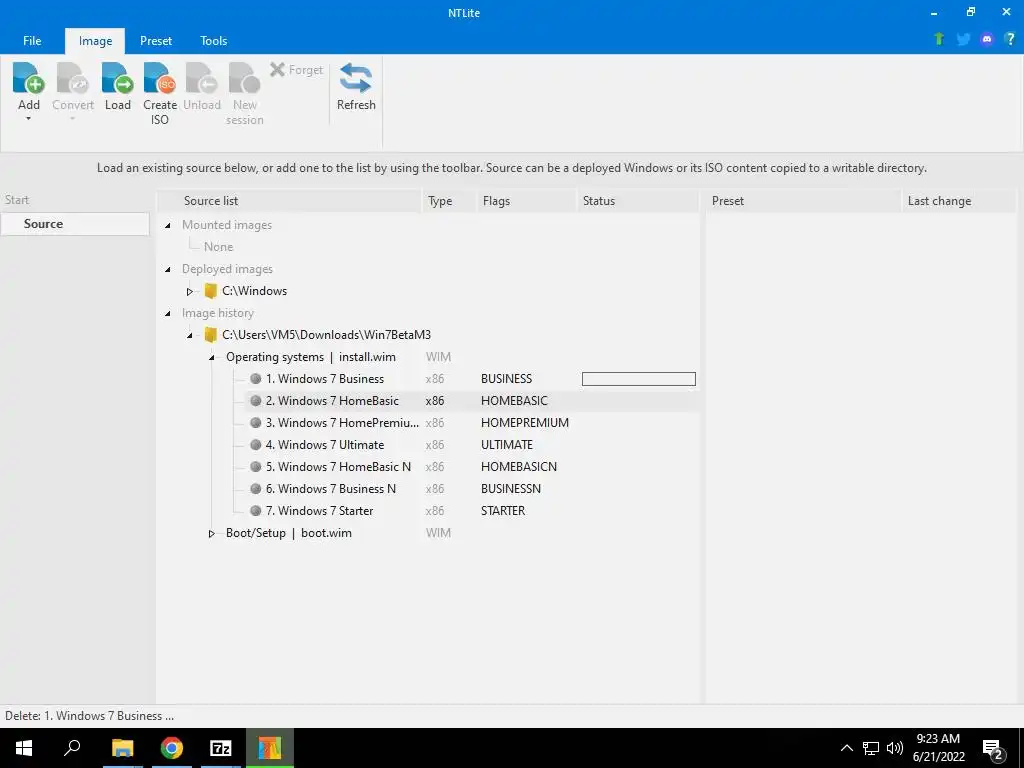
Task: Open the volume control in system tray
Action: coord(895,748)
